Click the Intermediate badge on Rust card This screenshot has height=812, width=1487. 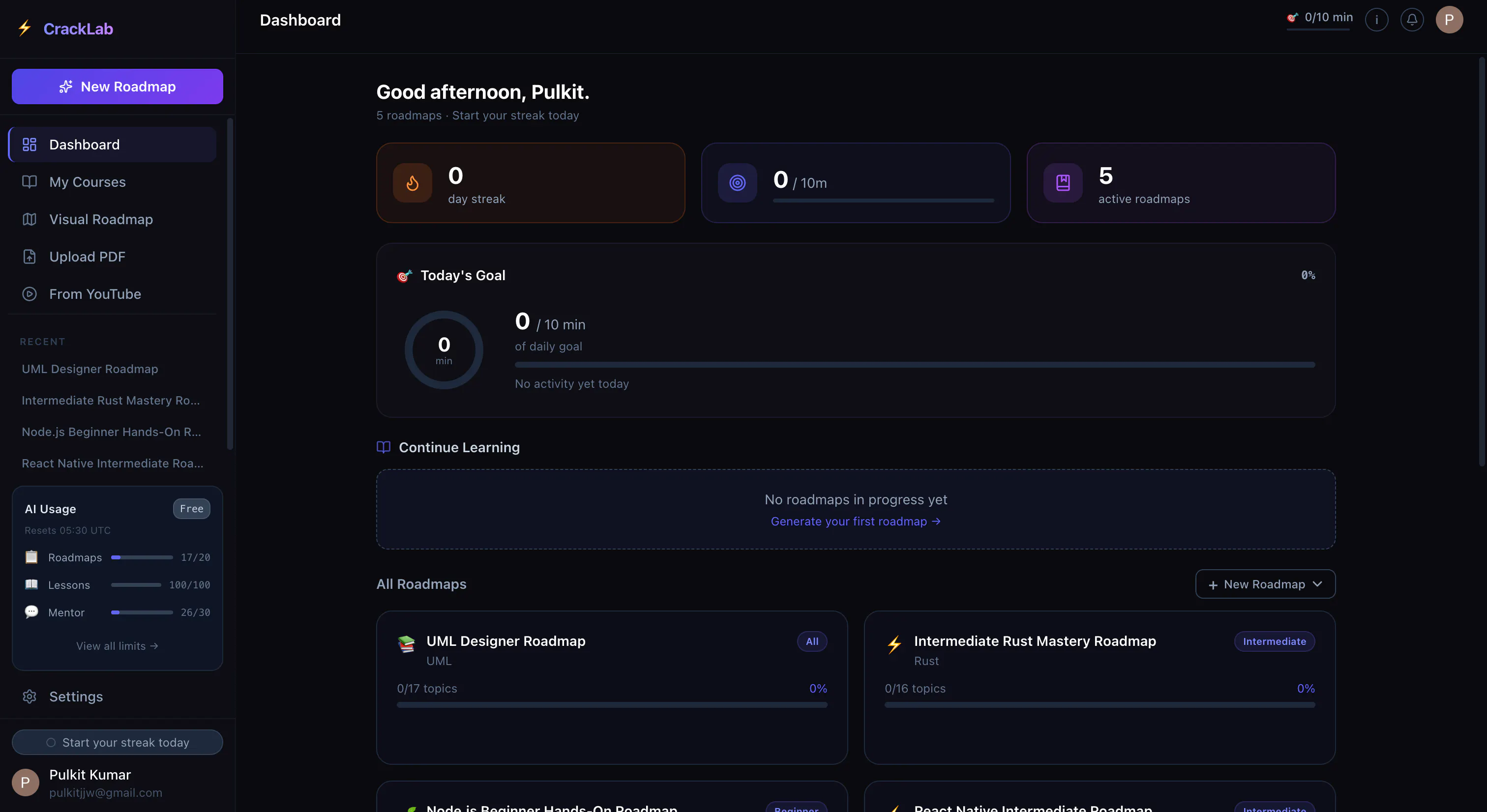coord(1275,641)
